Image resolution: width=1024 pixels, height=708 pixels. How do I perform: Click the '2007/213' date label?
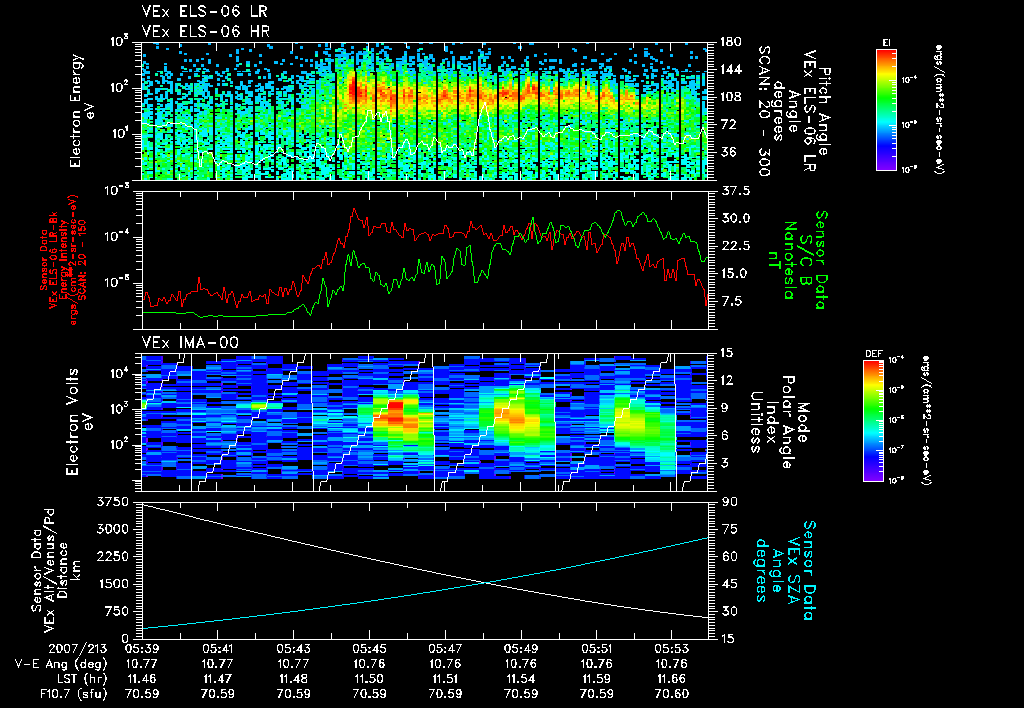point(78,649)
